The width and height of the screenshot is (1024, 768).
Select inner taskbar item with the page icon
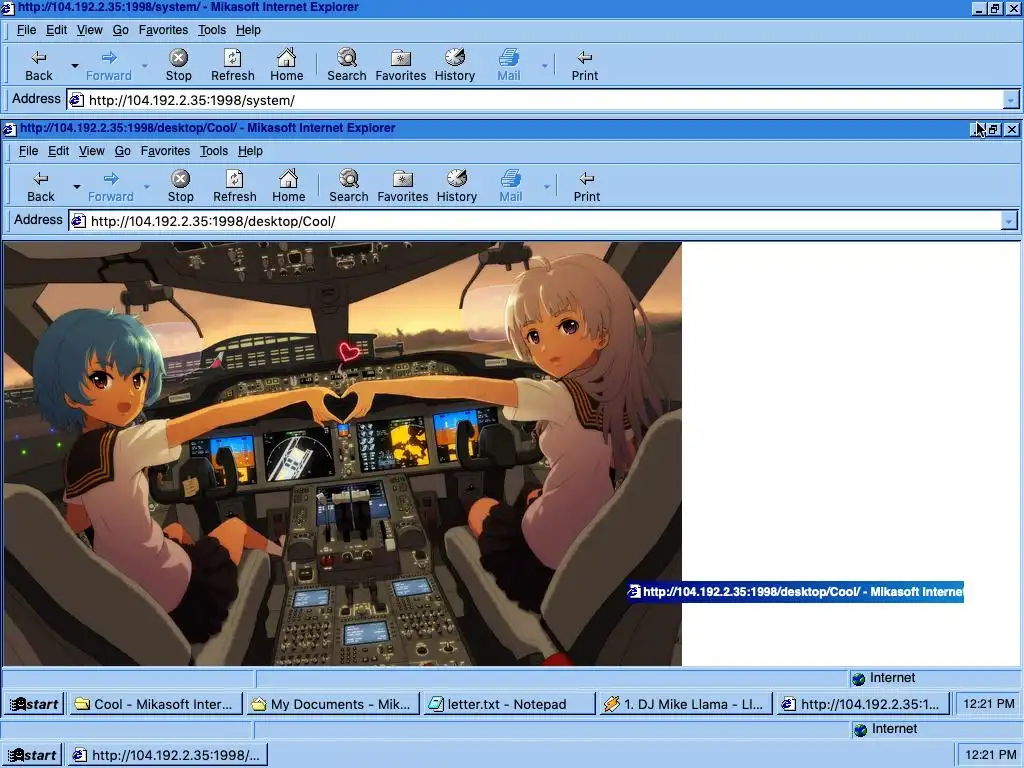(863, 704)
